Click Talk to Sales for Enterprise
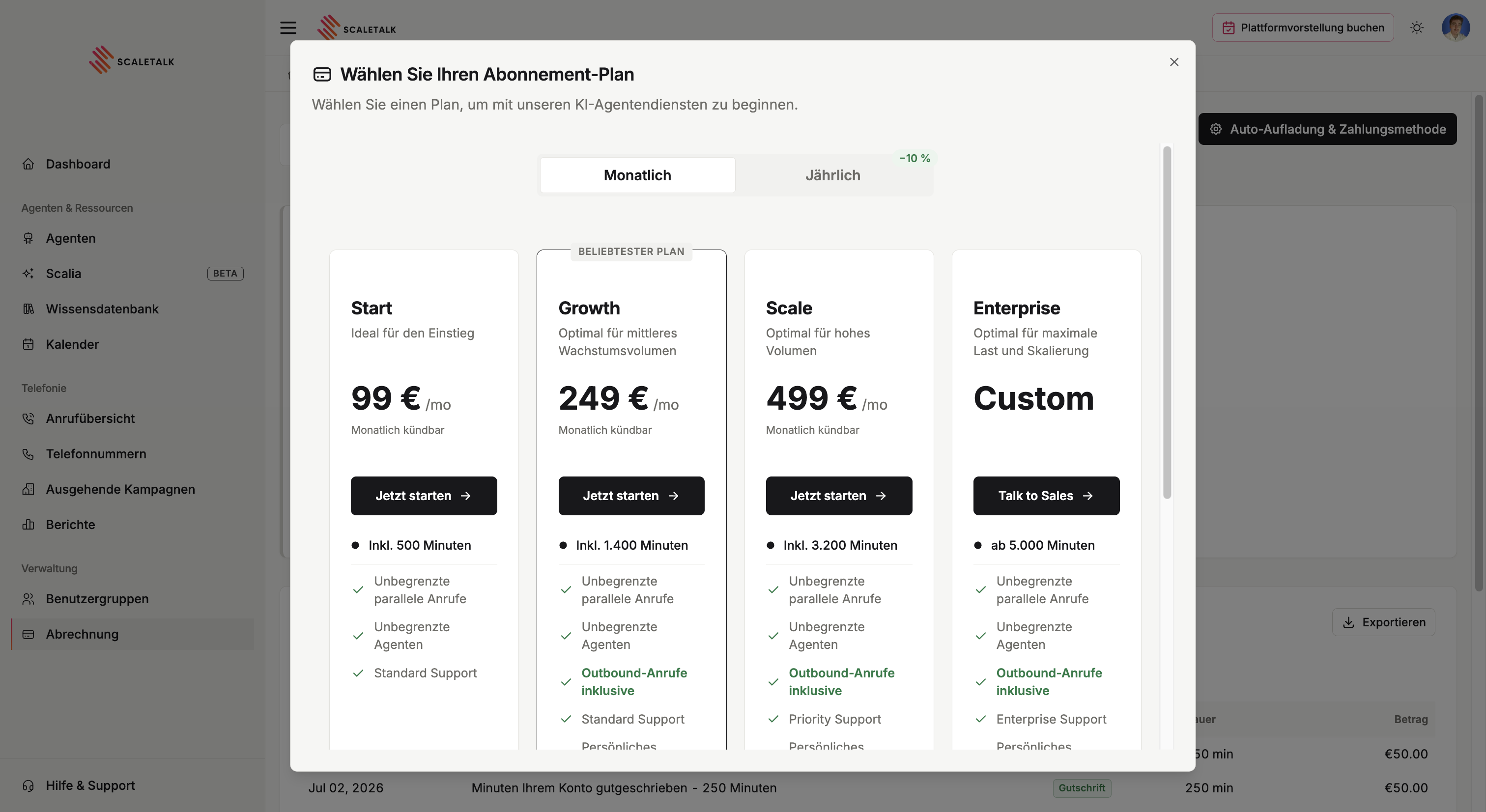The height and width of the screenshot is (812, 1486). coord(1046,496)
